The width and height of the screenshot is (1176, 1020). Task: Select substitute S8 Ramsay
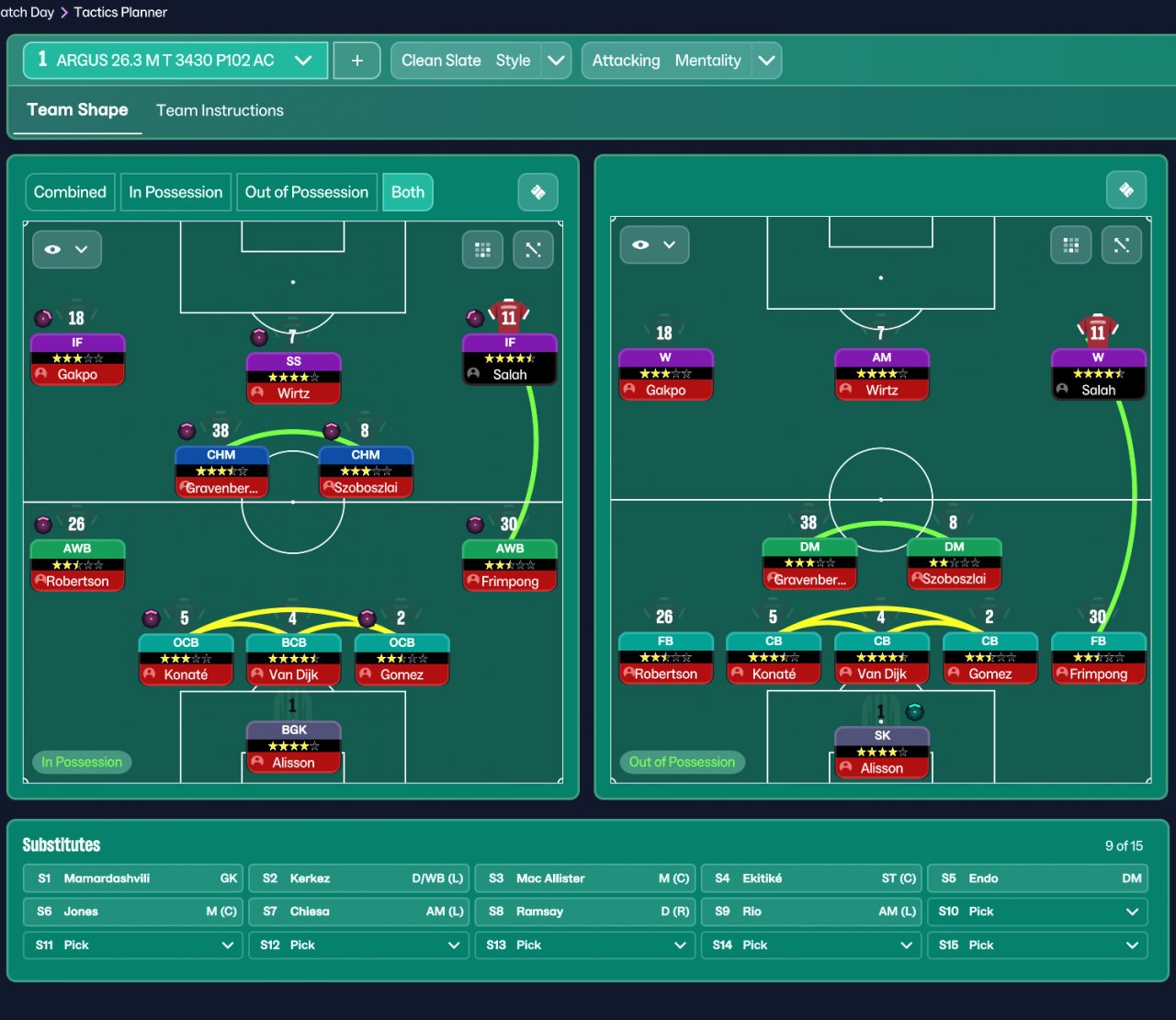[585, 912]
